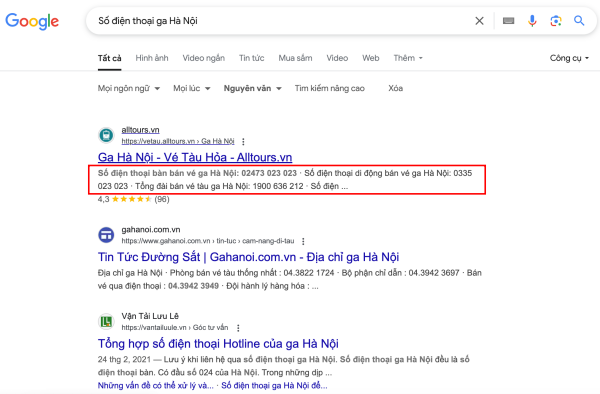This screenshot has height=394, width=600.
Task: Switch to the Video tab
Action: click(x=337, y=58)
